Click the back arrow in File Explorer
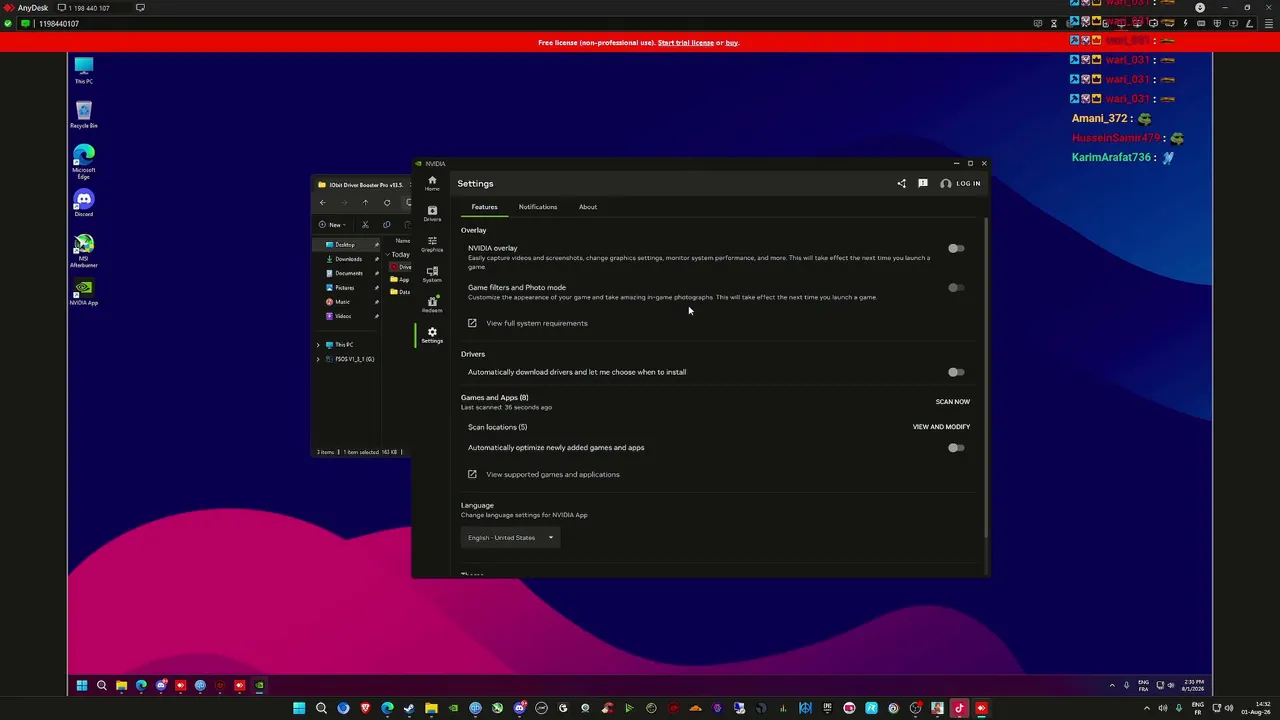This screenshot has height=720, width=1280. (322, 203)
